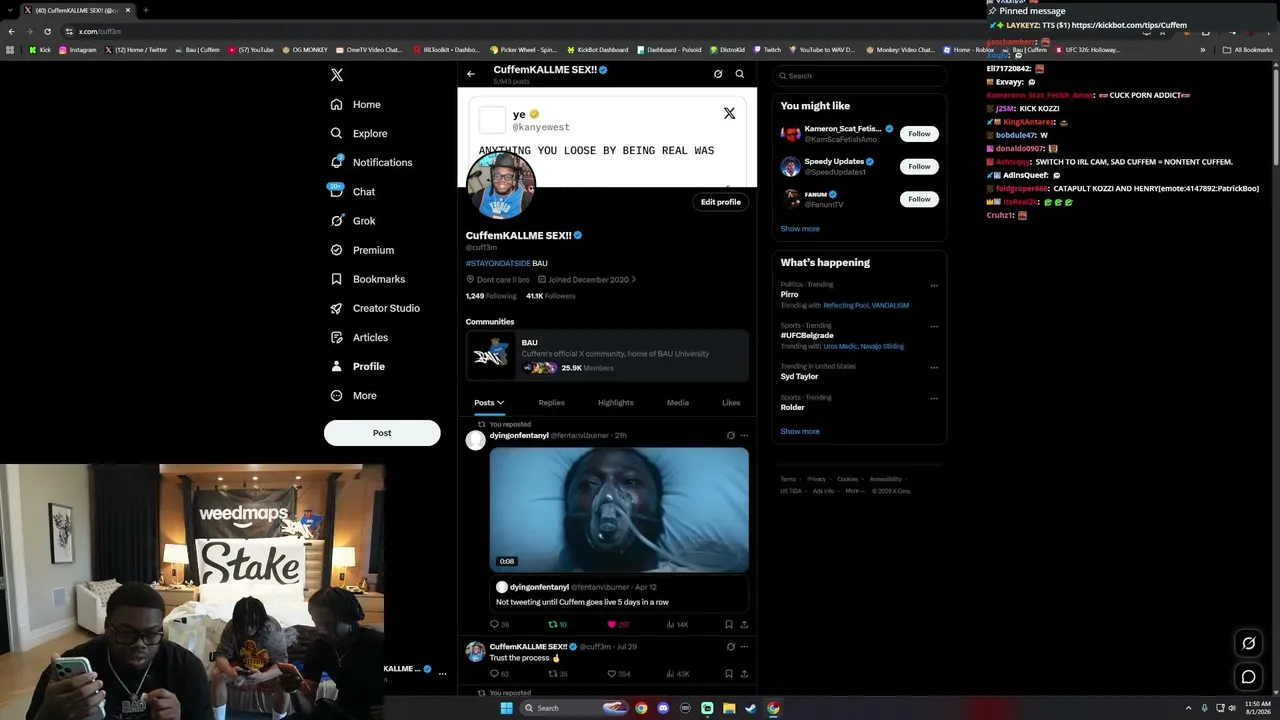Open Discord from the taskbar

point(663,708)
